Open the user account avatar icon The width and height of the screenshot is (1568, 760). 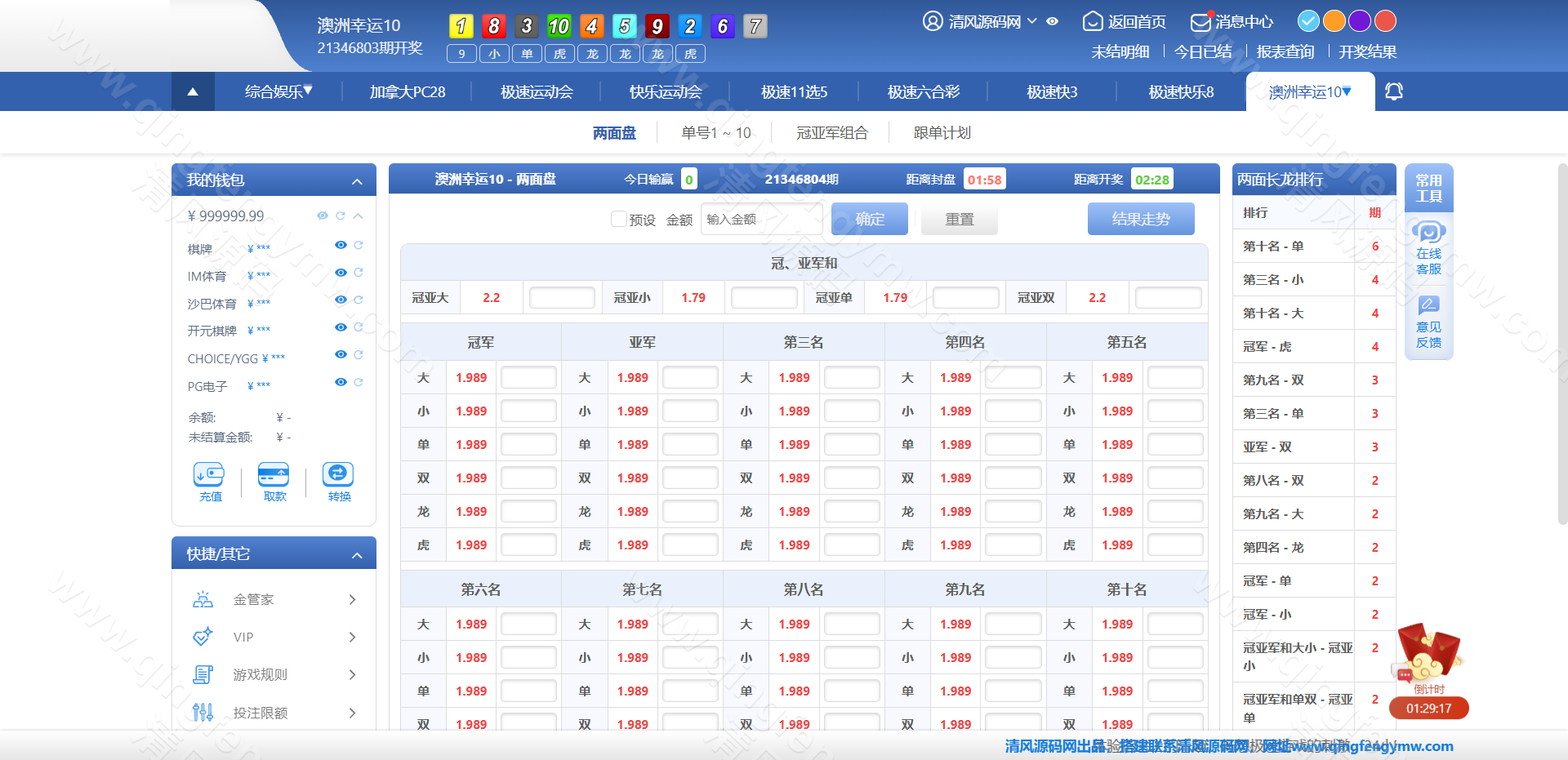pos(933,21)
